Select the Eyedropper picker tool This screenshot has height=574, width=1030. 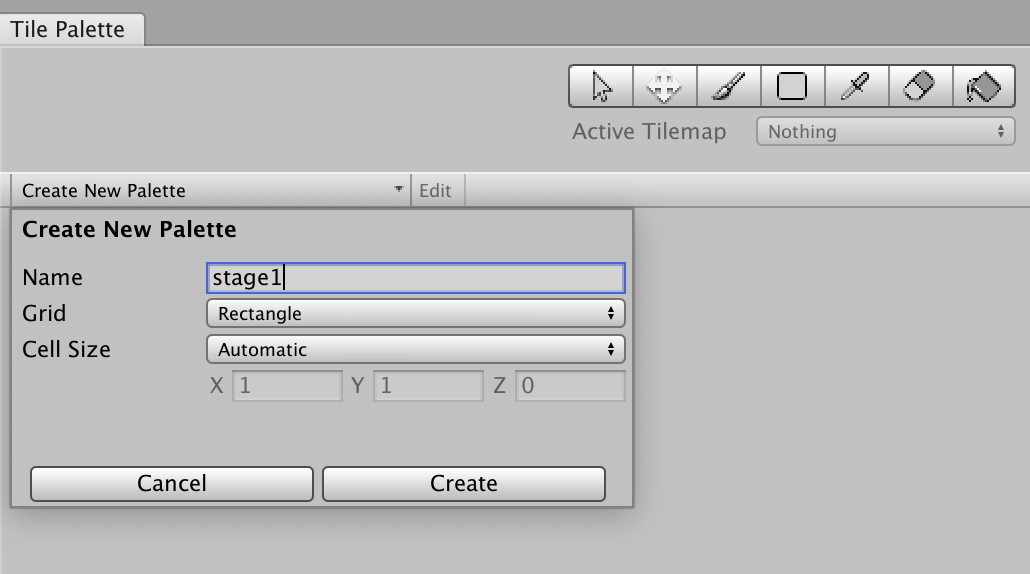point(855,87)
